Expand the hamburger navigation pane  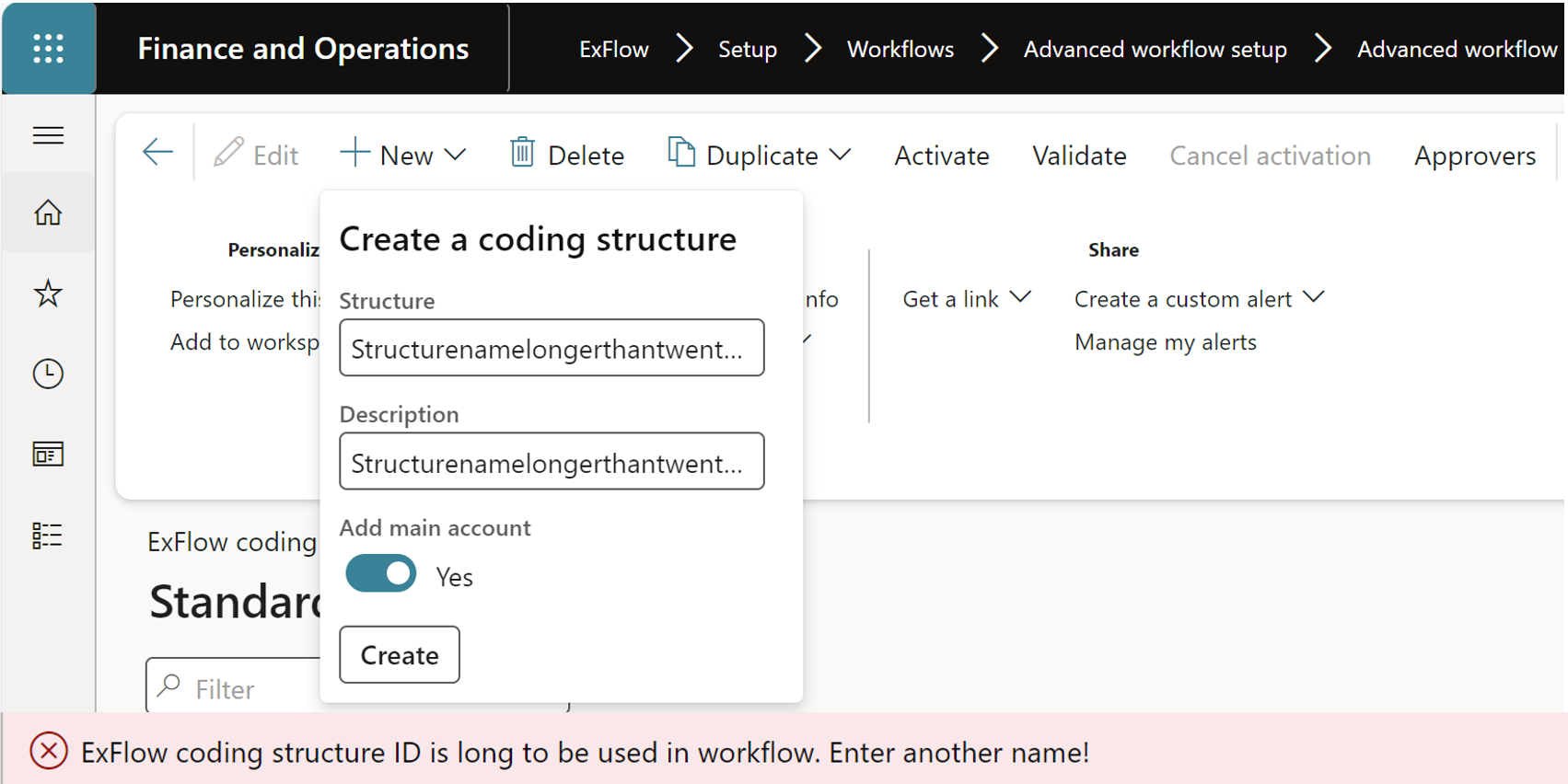[48, 135]
